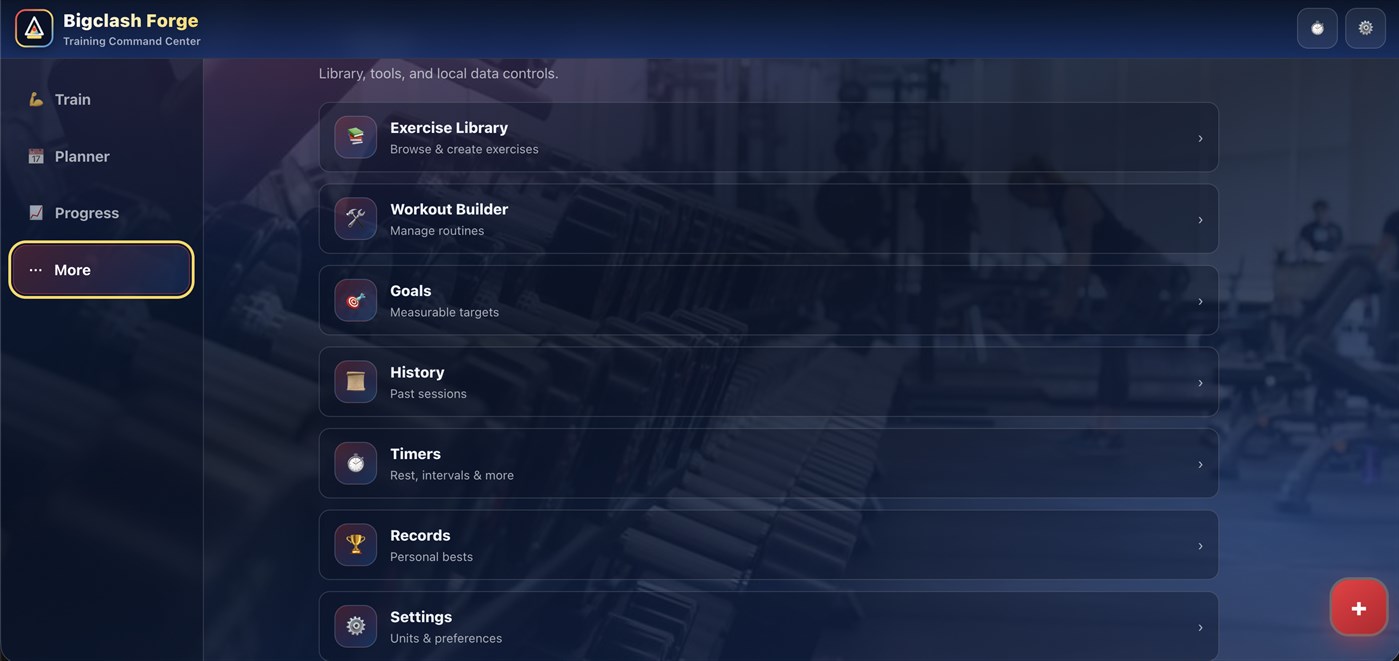This screenshot has height=661, width=1399.
Task: Click the chart Progress icon
Action: [x=36, y=213]
